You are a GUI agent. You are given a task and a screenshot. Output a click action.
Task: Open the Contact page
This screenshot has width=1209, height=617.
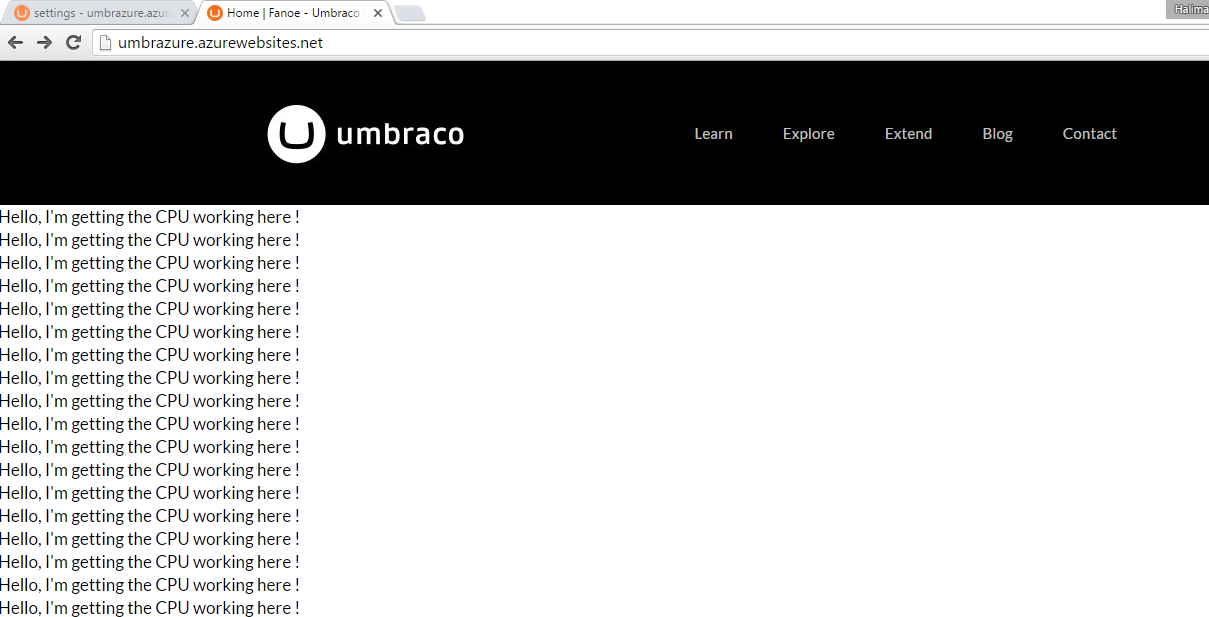[x=1089, y=134]
